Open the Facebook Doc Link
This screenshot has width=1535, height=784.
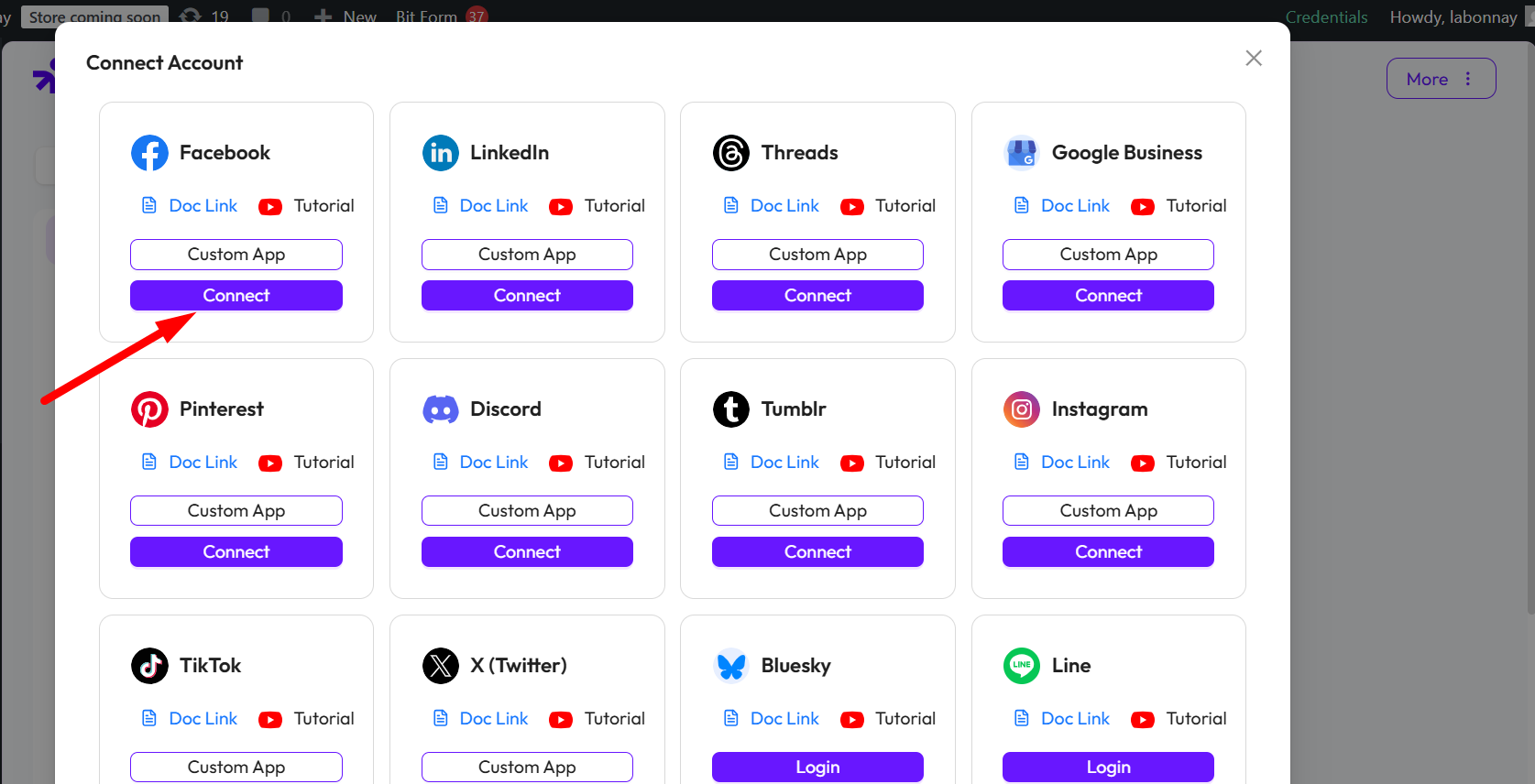coord(203,205)
